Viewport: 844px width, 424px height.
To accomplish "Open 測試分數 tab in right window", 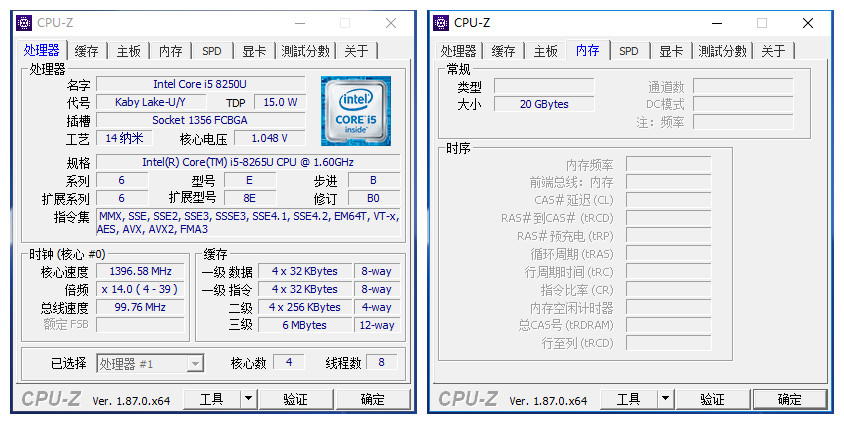I will click(722, 51).
